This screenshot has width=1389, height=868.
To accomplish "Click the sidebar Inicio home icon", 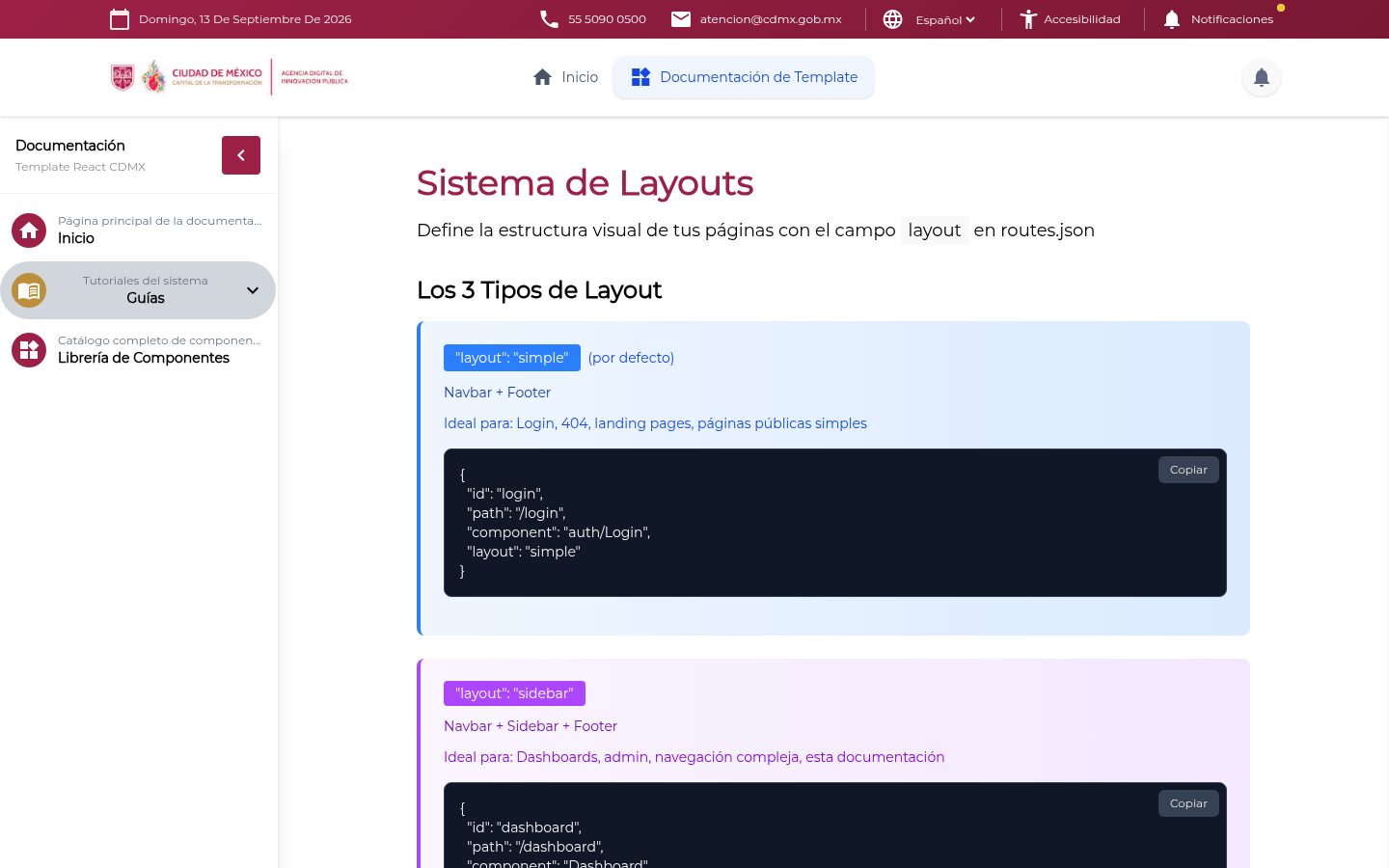I will pyautogui.click(x=29, y=231).
